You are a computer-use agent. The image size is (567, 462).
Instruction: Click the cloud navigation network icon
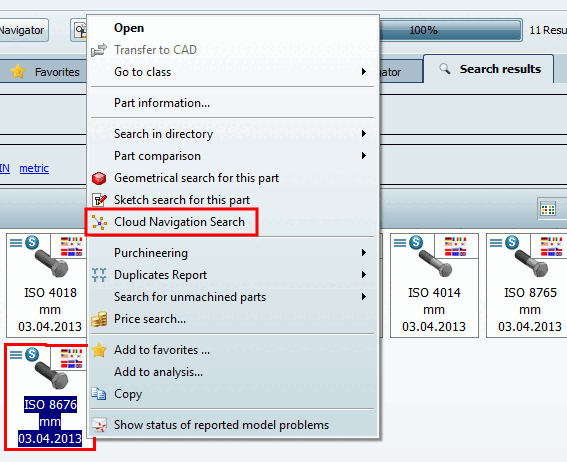(99, 222)
